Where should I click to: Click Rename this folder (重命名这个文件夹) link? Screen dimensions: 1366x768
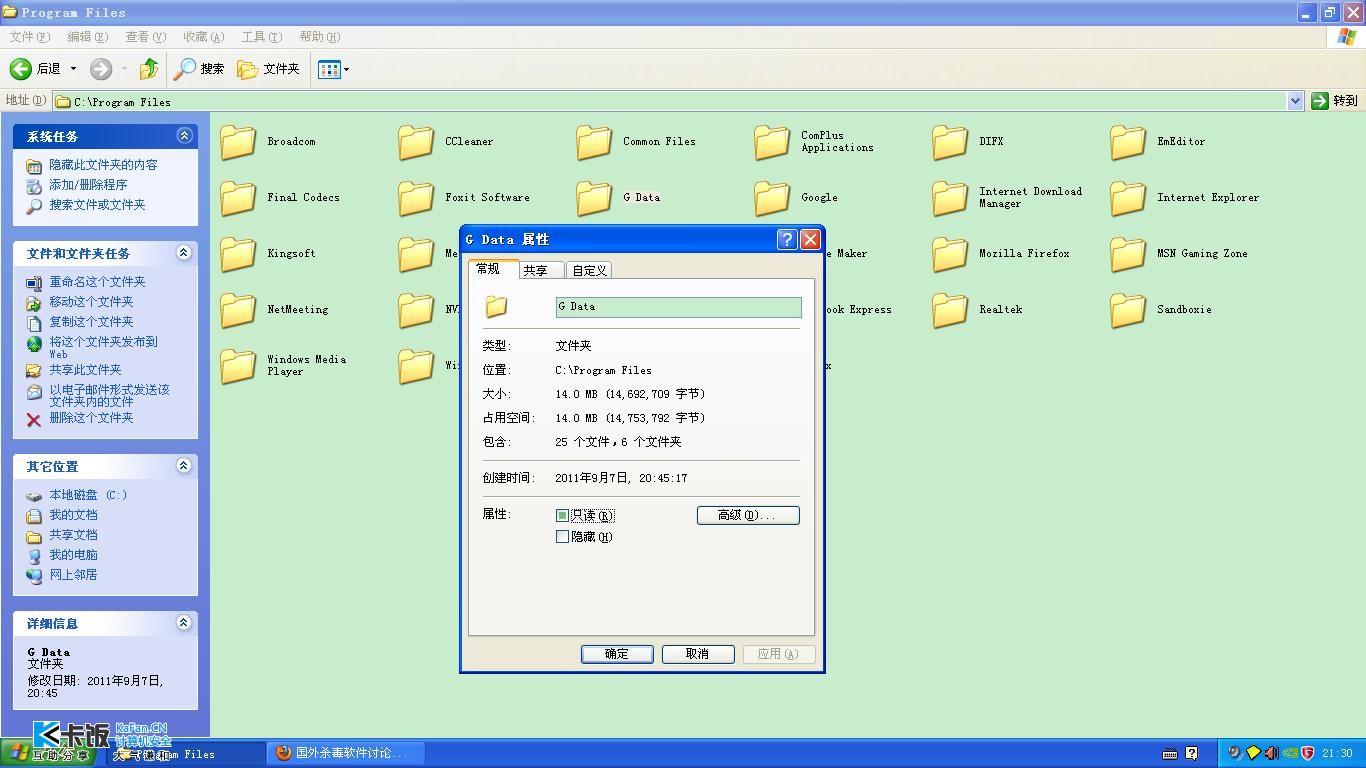click(97, 282)
